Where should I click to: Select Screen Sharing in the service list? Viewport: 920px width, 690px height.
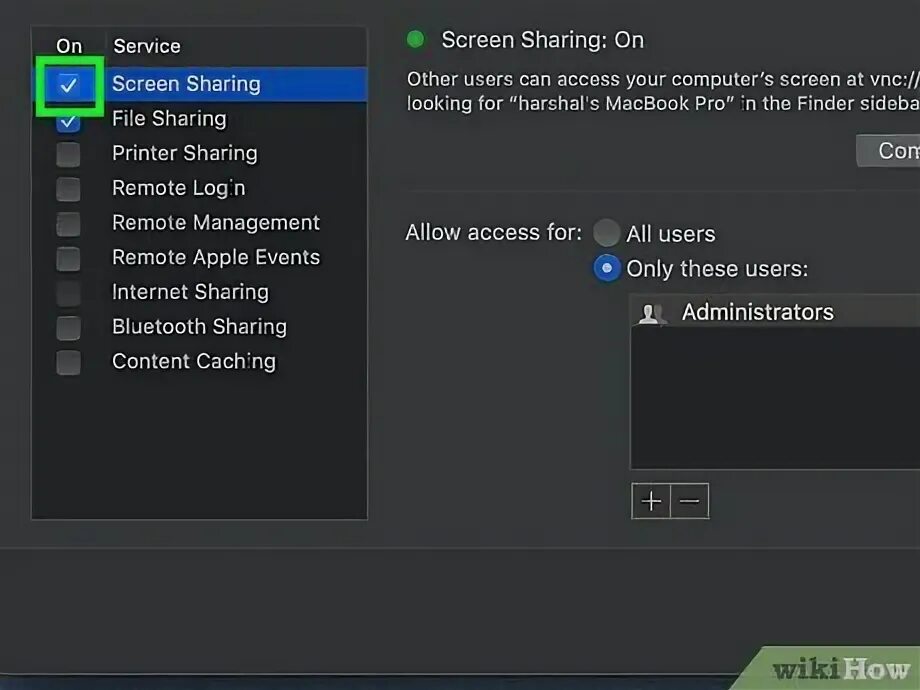click(186, 84)
